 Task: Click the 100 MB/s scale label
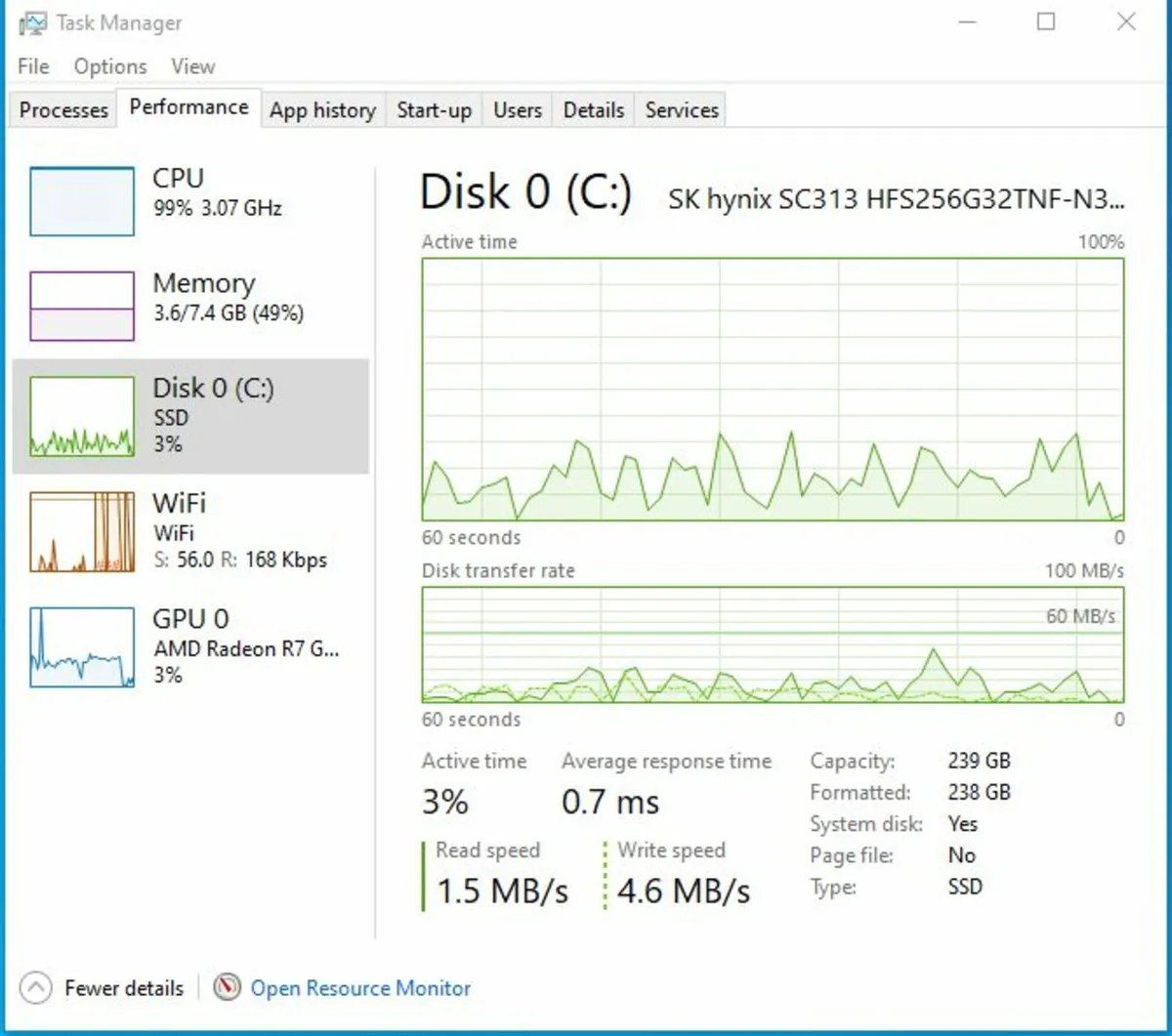coord(1084,570)
